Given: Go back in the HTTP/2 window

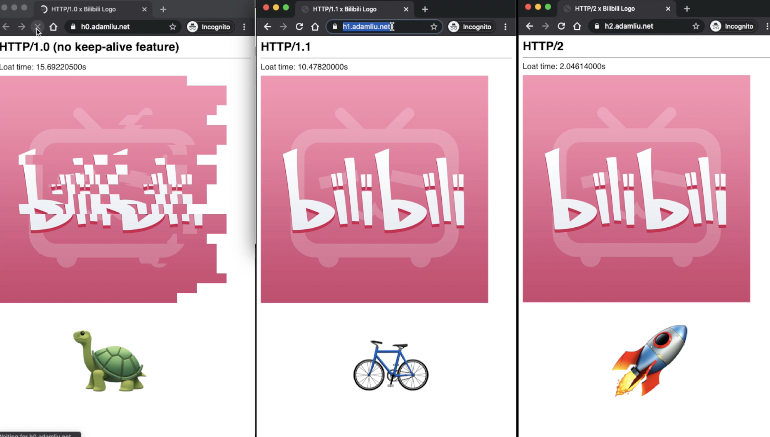Looking at the screenshot, I should click(529, 26).
